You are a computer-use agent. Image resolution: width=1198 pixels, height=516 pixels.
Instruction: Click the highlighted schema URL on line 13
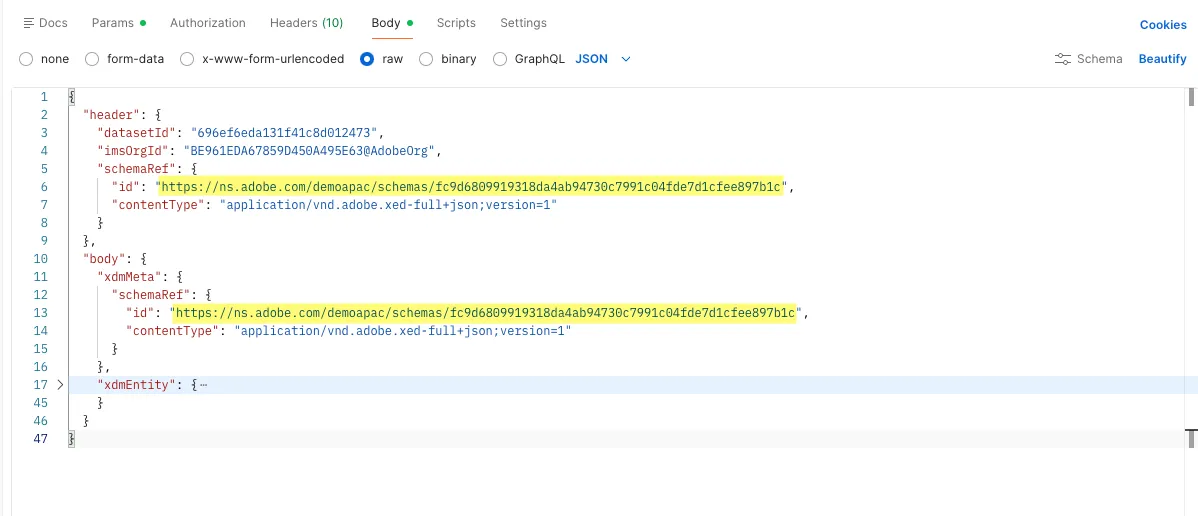pos(487,313)
